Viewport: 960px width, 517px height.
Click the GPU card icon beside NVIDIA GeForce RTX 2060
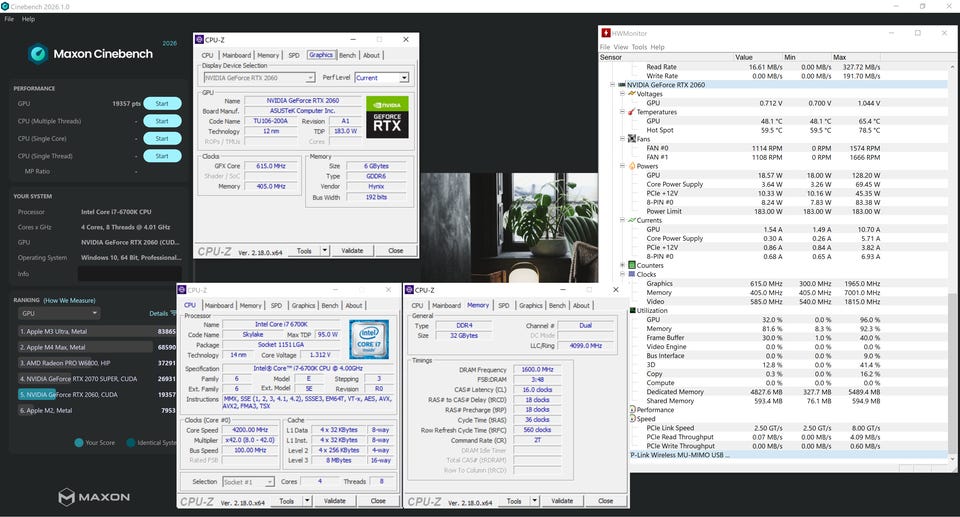coord(621,85)
